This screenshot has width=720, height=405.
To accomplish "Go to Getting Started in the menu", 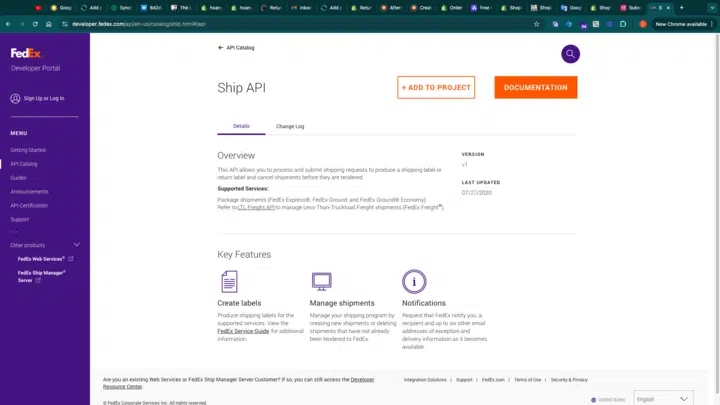I will click(x=28, y=150).
